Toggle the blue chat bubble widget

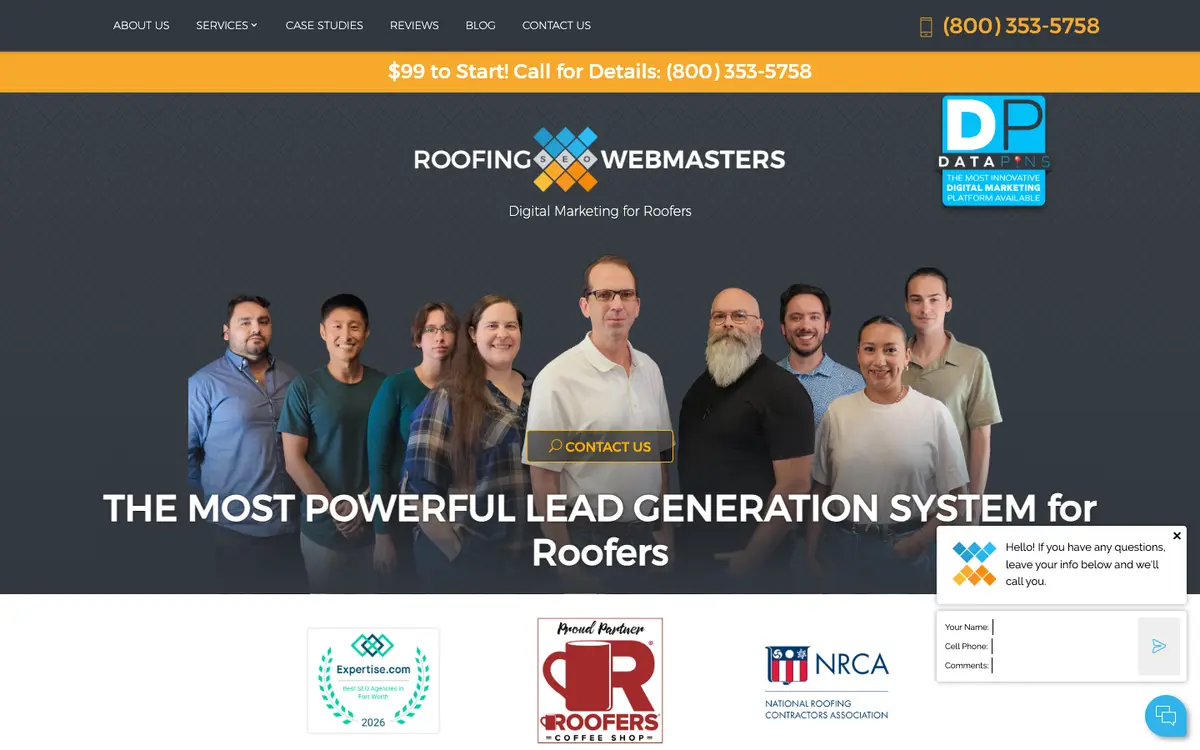[1166, 716]
